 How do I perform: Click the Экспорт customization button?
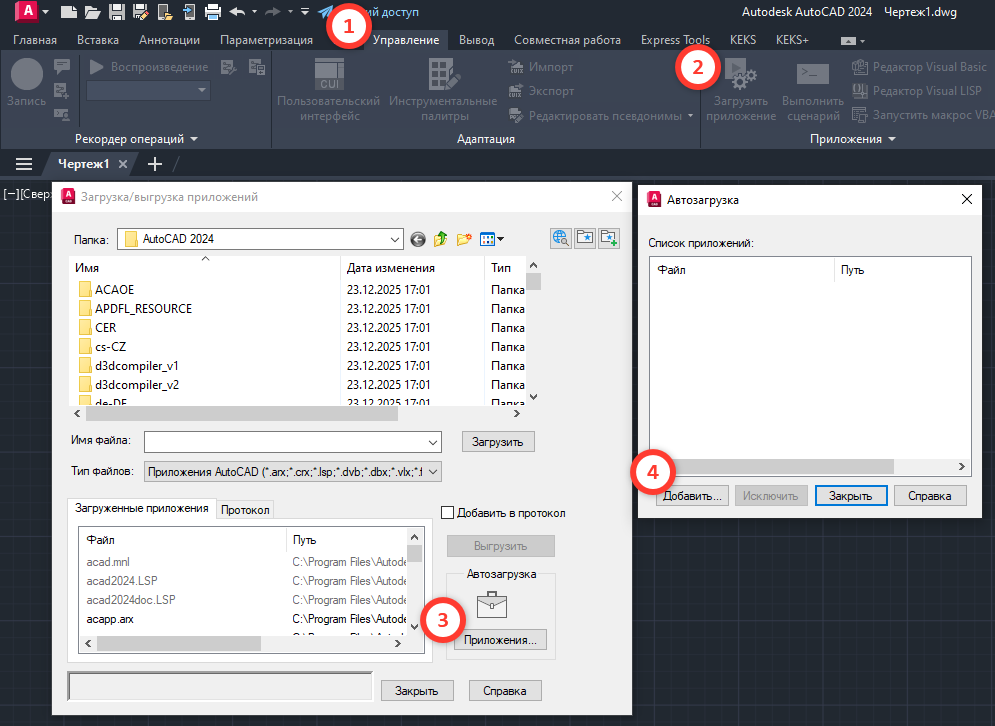coord(541,91)
